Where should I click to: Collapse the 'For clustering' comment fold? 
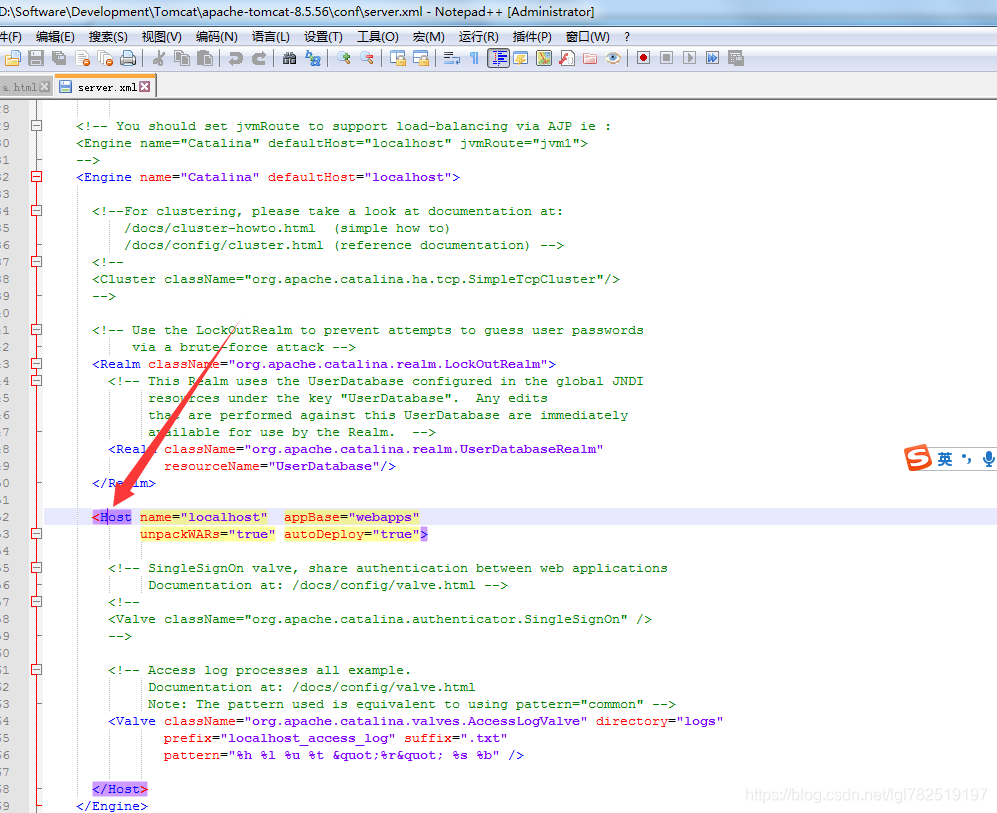(37, 210)
